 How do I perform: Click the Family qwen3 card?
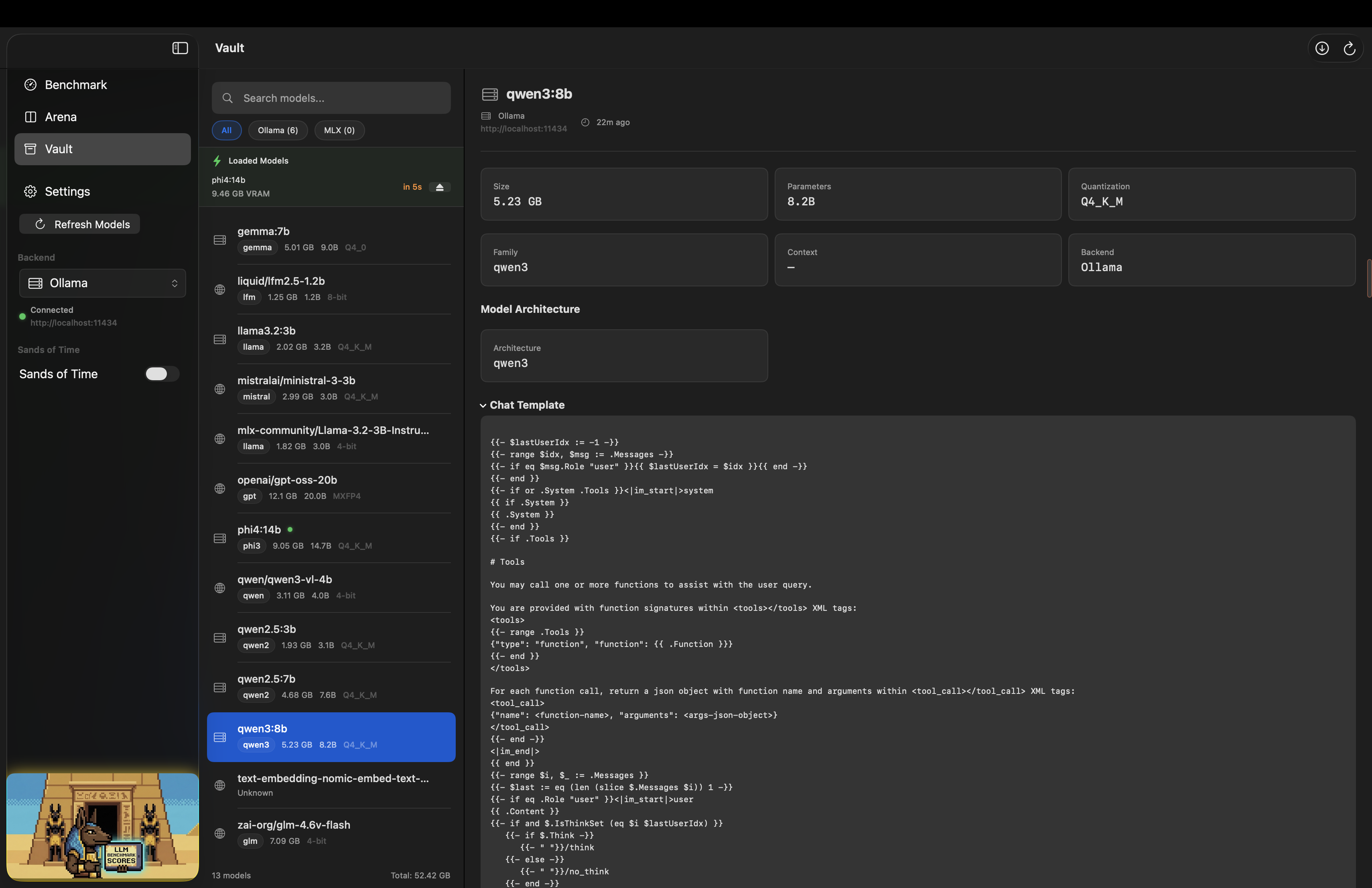624,260
